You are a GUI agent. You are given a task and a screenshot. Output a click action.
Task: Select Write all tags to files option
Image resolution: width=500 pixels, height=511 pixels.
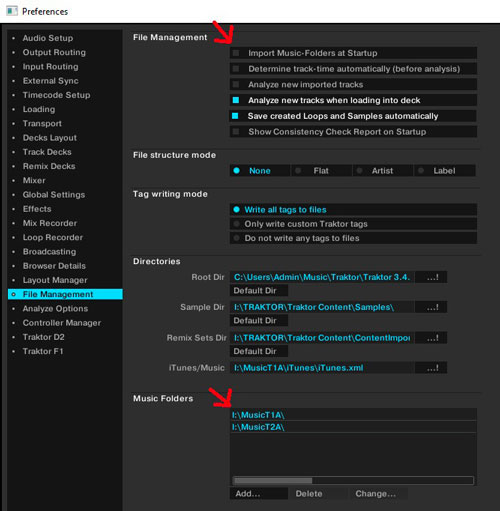click(x=353, y=210)
